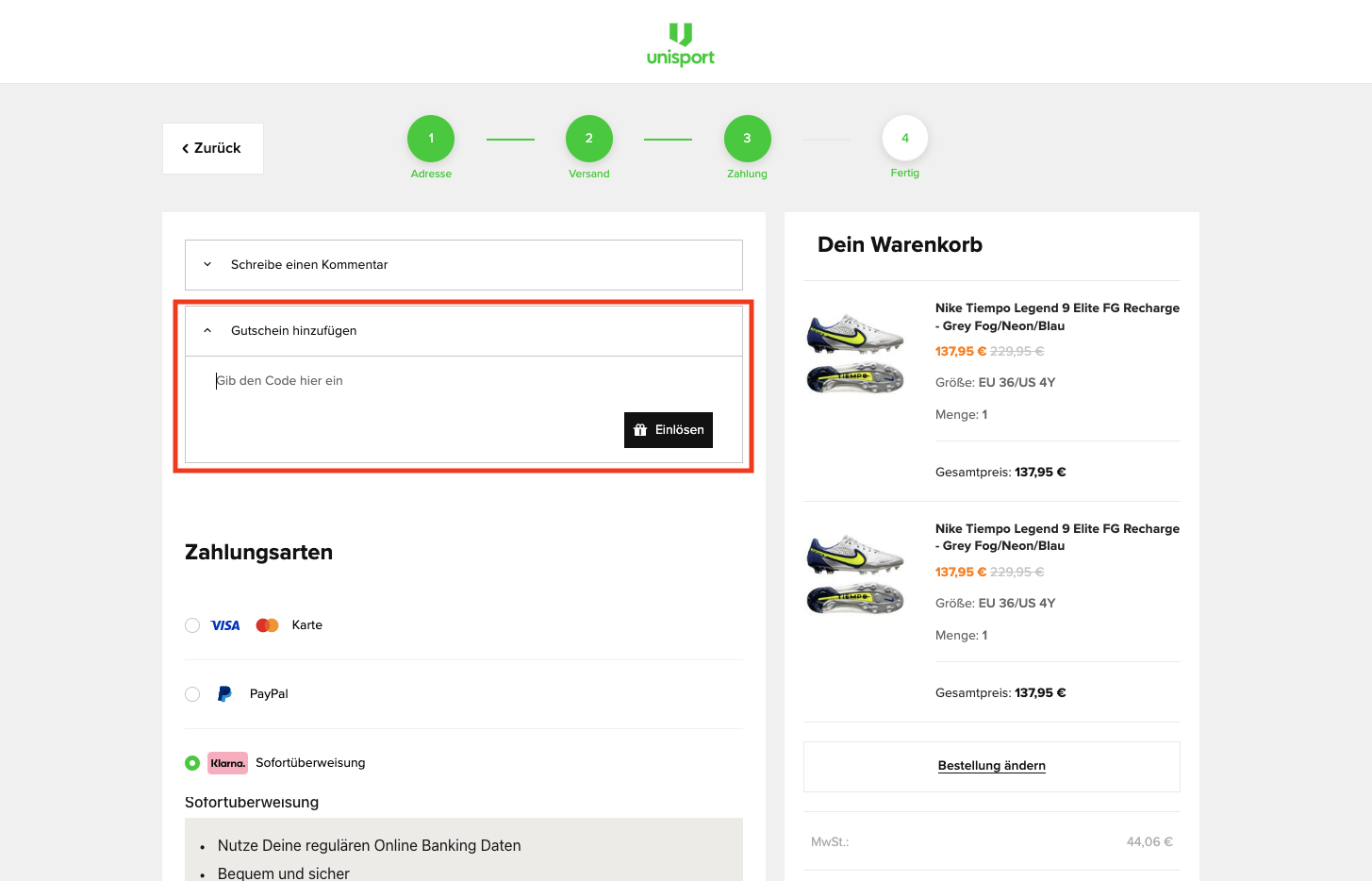
Task: Click the Einlösen redeem button
Action: point(669,430)
